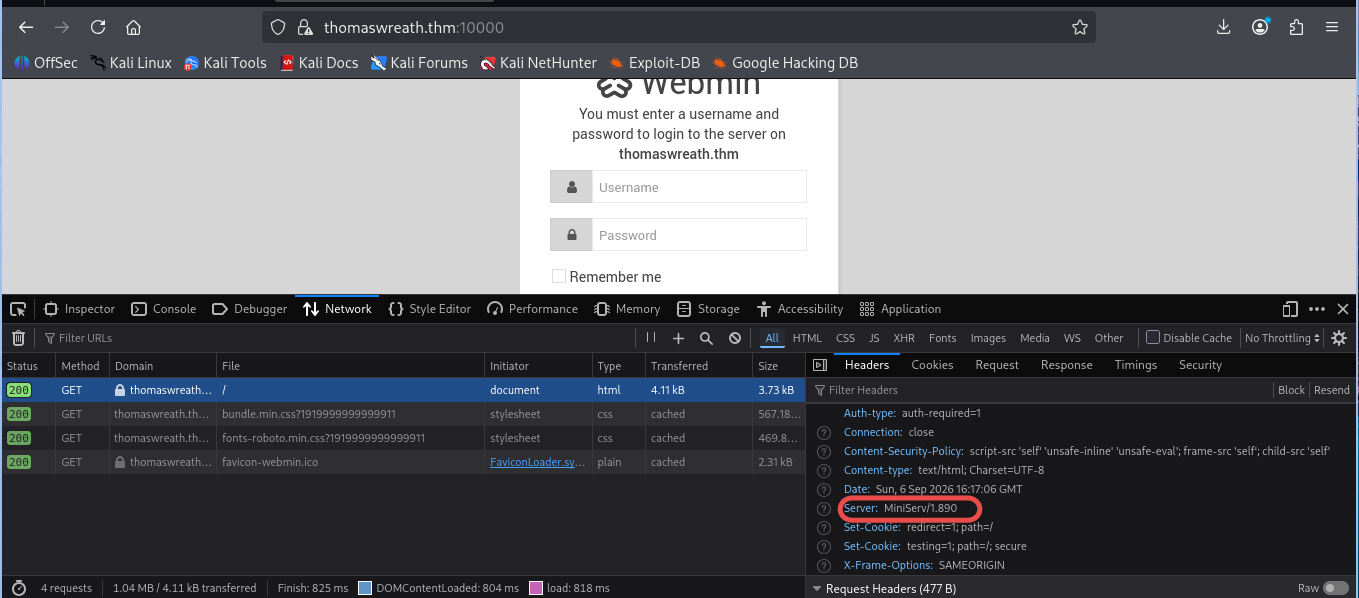Viewport: 1359px width, 598px height.
Task: Filter requests by CSS type
Action: pos(845,338)
